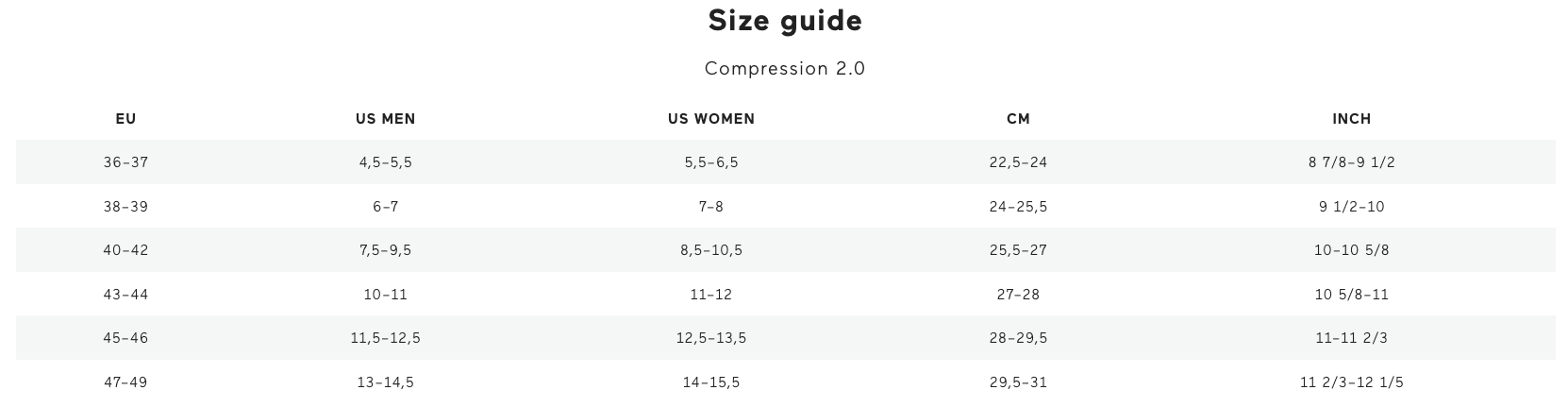Screen dimensions: 1568x407
Task: Click the US men 4,5–5,5 cell
Action: click(385, 162)
